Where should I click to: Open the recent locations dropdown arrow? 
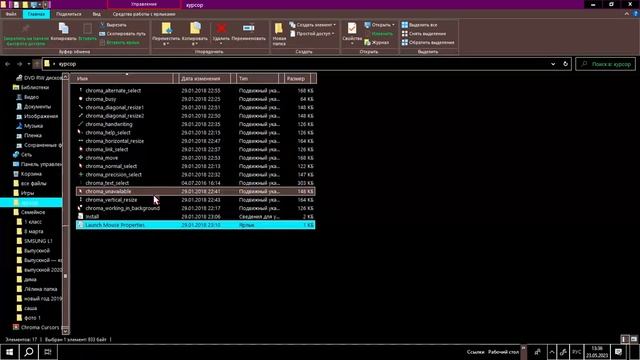pyautogui.click(x=29, y=64)
